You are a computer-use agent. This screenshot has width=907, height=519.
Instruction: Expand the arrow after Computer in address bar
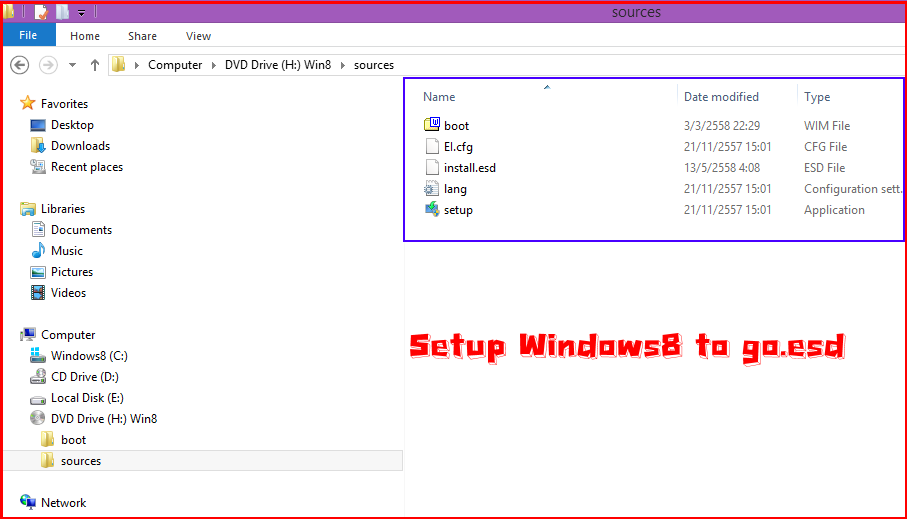213,65
